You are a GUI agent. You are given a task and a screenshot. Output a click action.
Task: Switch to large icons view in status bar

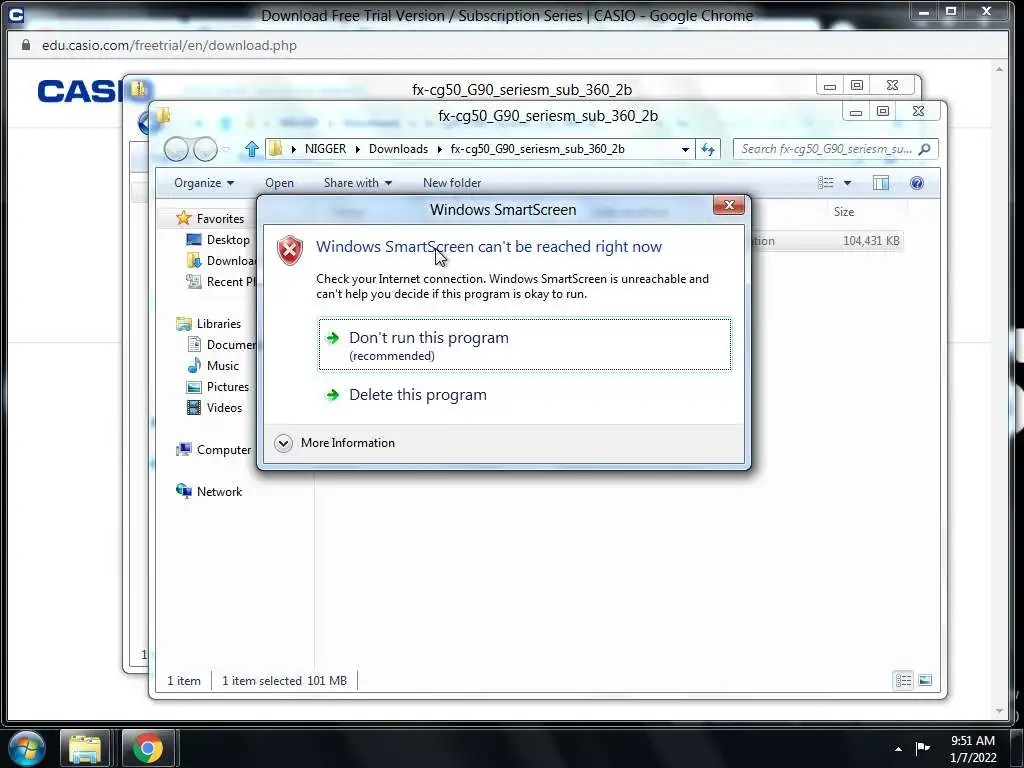(925, 680)
